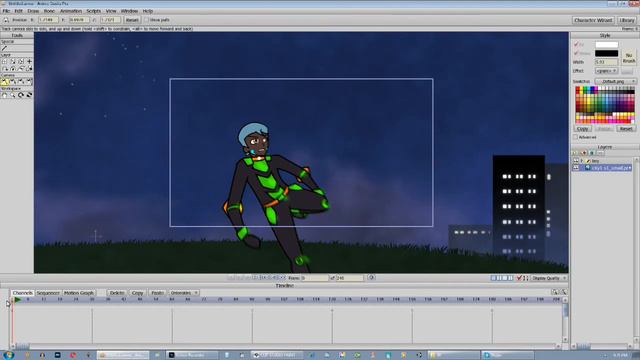Select the Scale Layer tool

(x=13, y=61)
